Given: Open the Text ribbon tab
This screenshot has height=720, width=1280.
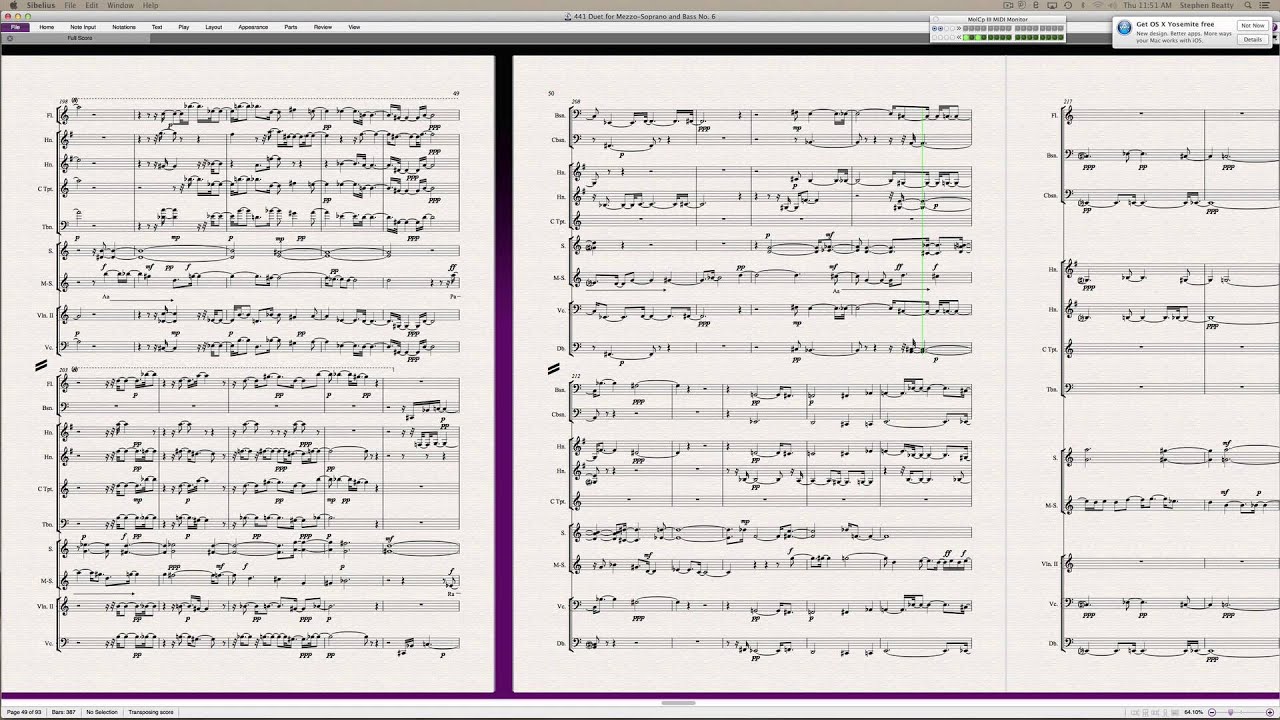Looking at the screenshot, I should [157, 27].
